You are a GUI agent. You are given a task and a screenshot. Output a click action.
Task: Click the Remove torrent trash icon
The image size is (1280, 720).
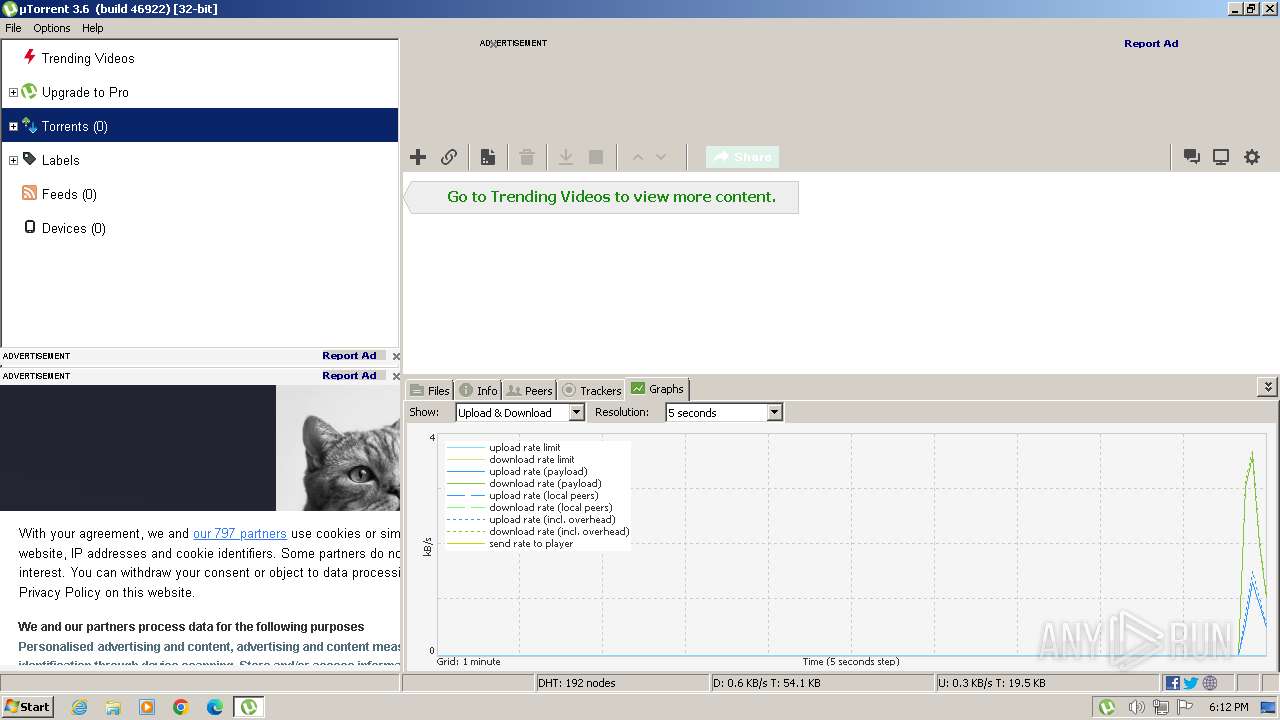coord(527,157)
